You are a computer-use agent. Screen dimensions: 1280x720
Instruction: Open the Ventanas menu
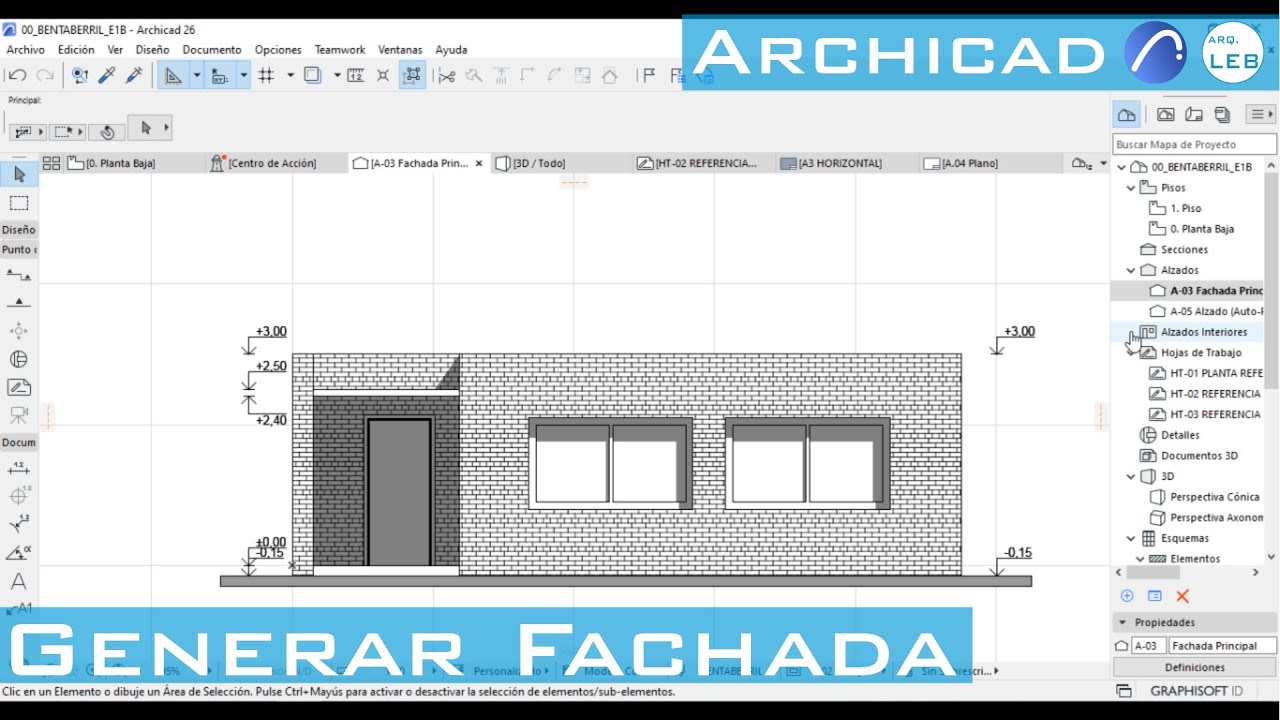click(400, 49)
